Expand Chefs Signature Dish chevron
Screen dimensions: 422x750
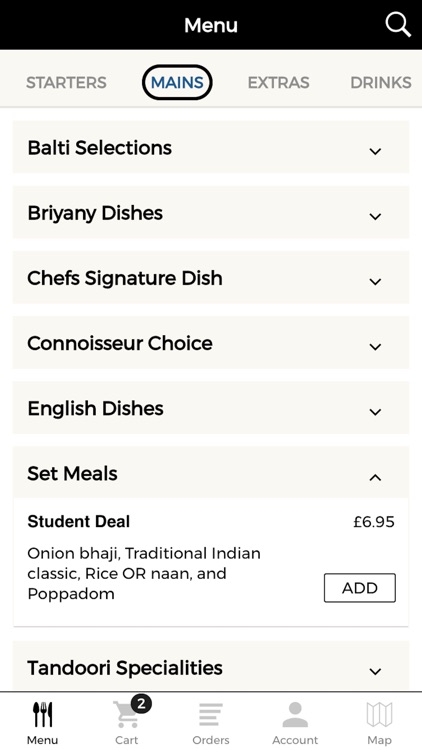375,281
